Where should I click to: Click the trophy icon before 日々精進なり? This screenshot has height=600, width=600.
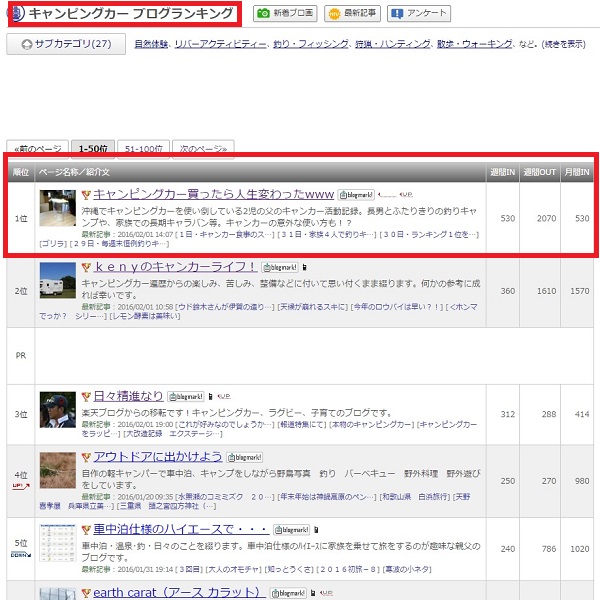tap(86, 396)
